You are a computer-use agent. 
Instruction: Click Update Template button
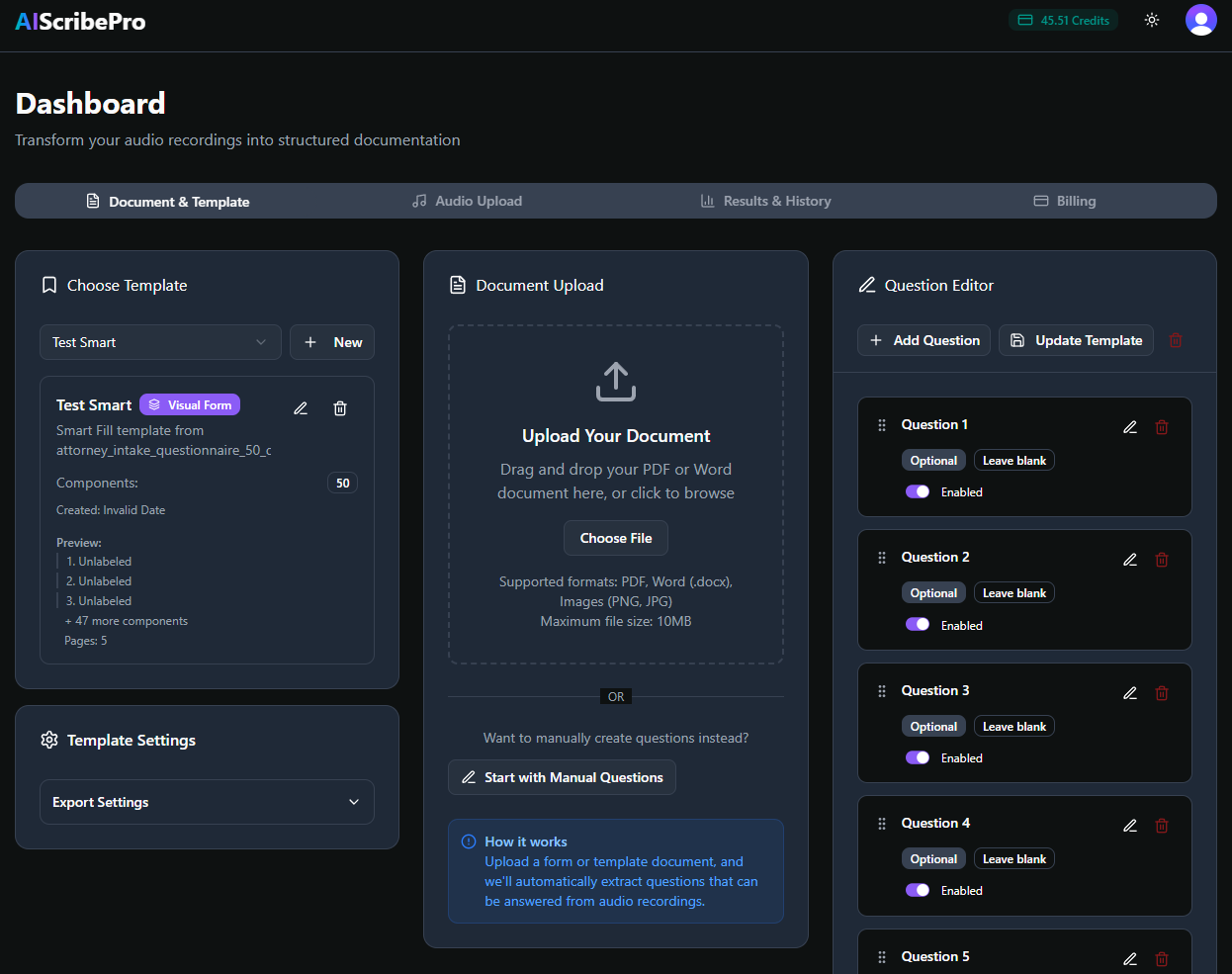[x=1076, y=340]
